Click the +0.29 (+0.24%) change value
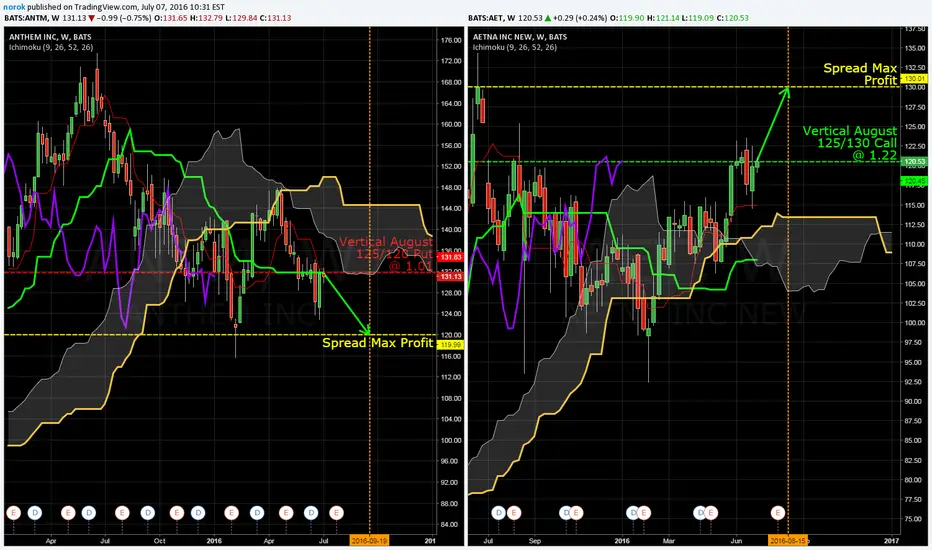 coord(580,18)
